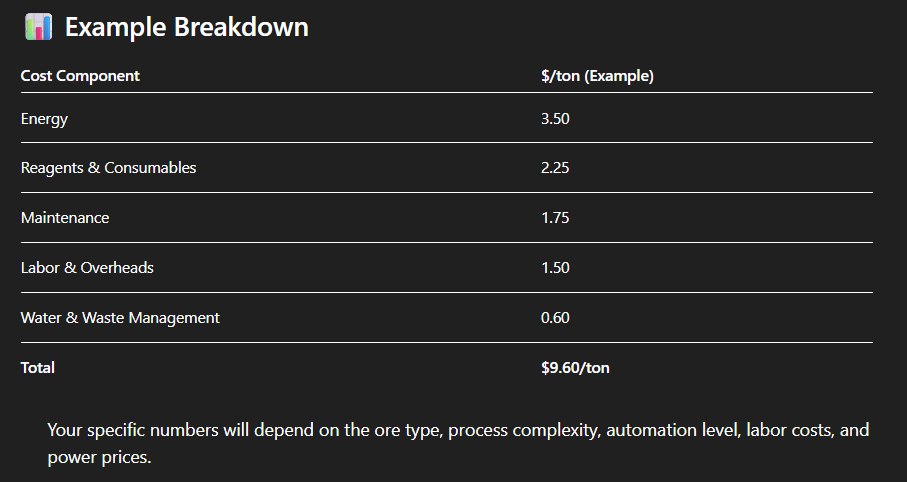Click the Example Breakdown heading
Viewport: 907px width, 482px height.
coord(186,27)
